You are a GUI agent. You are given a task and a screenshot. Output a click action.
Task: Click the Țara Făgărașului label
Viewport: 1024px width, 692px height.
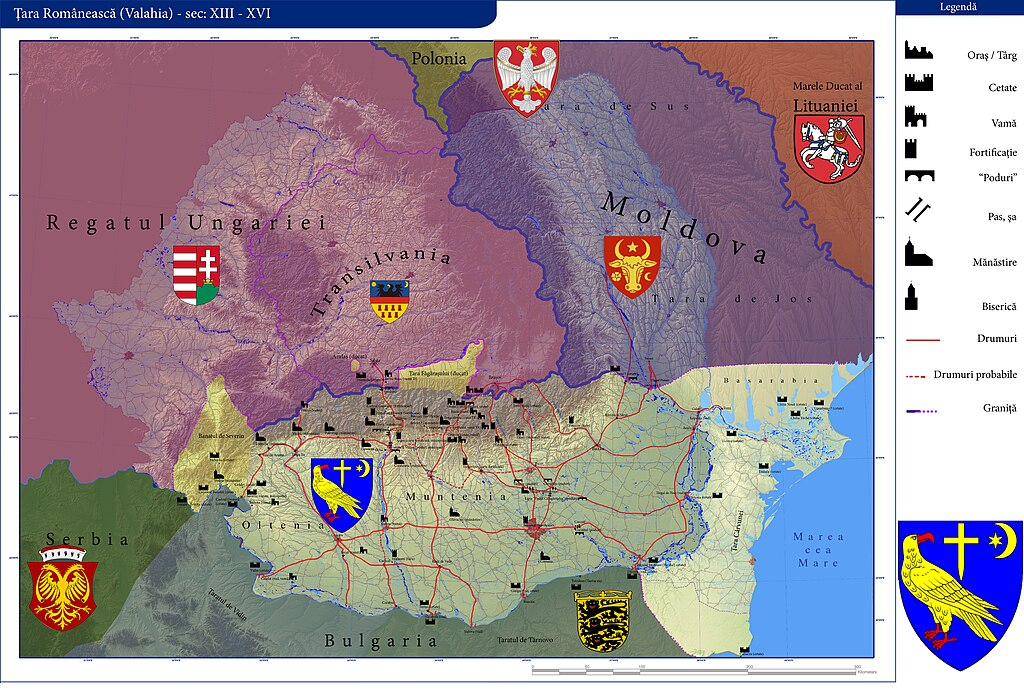tap(439, 374)
